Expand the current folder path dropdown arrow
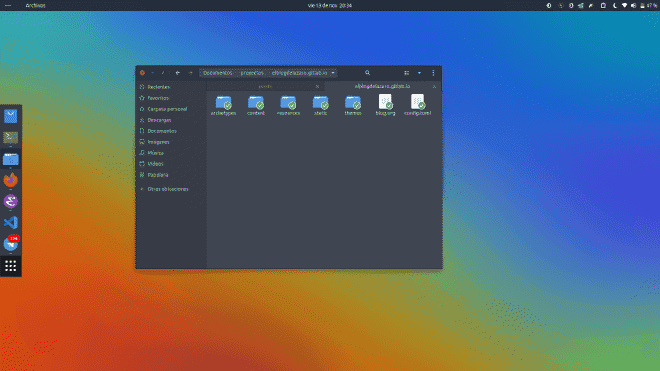660x371 pixels. click(x=333, y=73)
